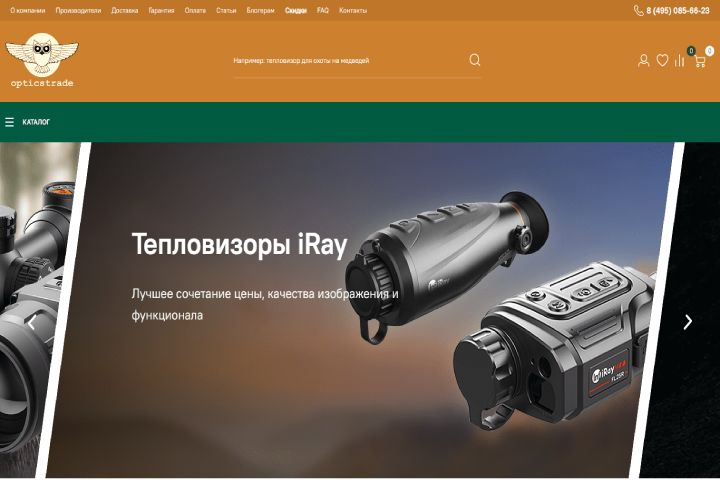Open the hamburger catalog menu icon
The image size is (720, 480).
(x=9, y=122)
